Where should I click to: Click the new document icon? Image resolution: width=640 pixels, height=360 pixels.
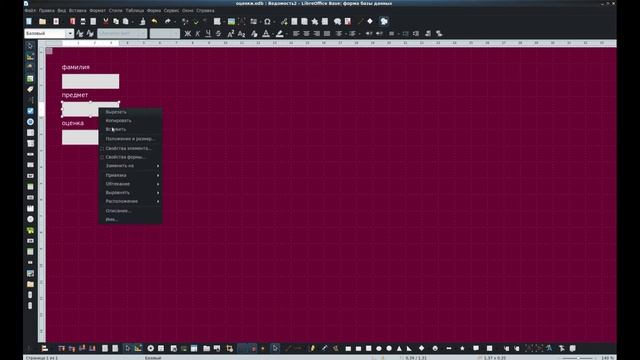pyautogui.click(x=29, y=21)
